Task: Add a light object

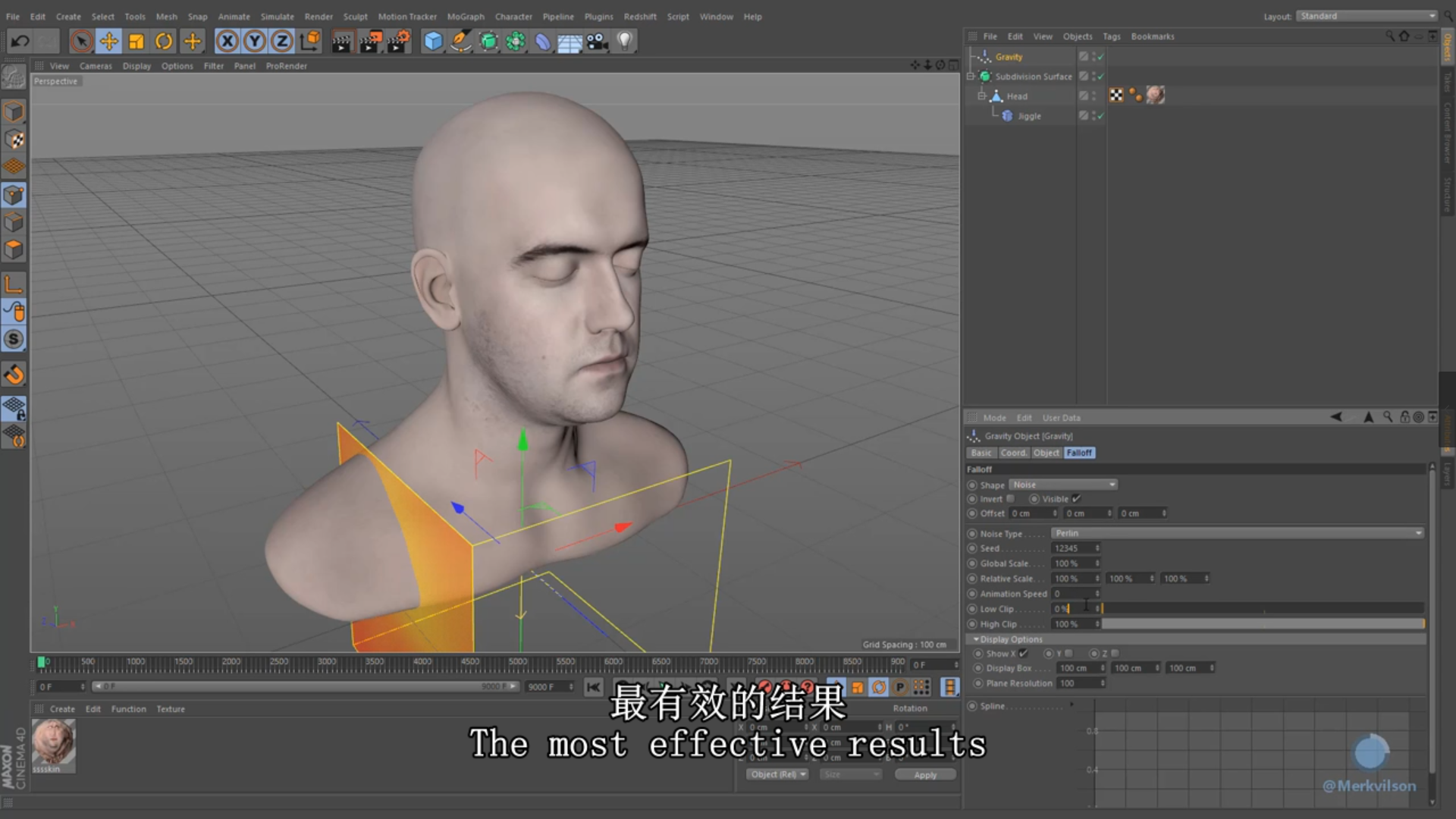Action: [x=624, y=41]
